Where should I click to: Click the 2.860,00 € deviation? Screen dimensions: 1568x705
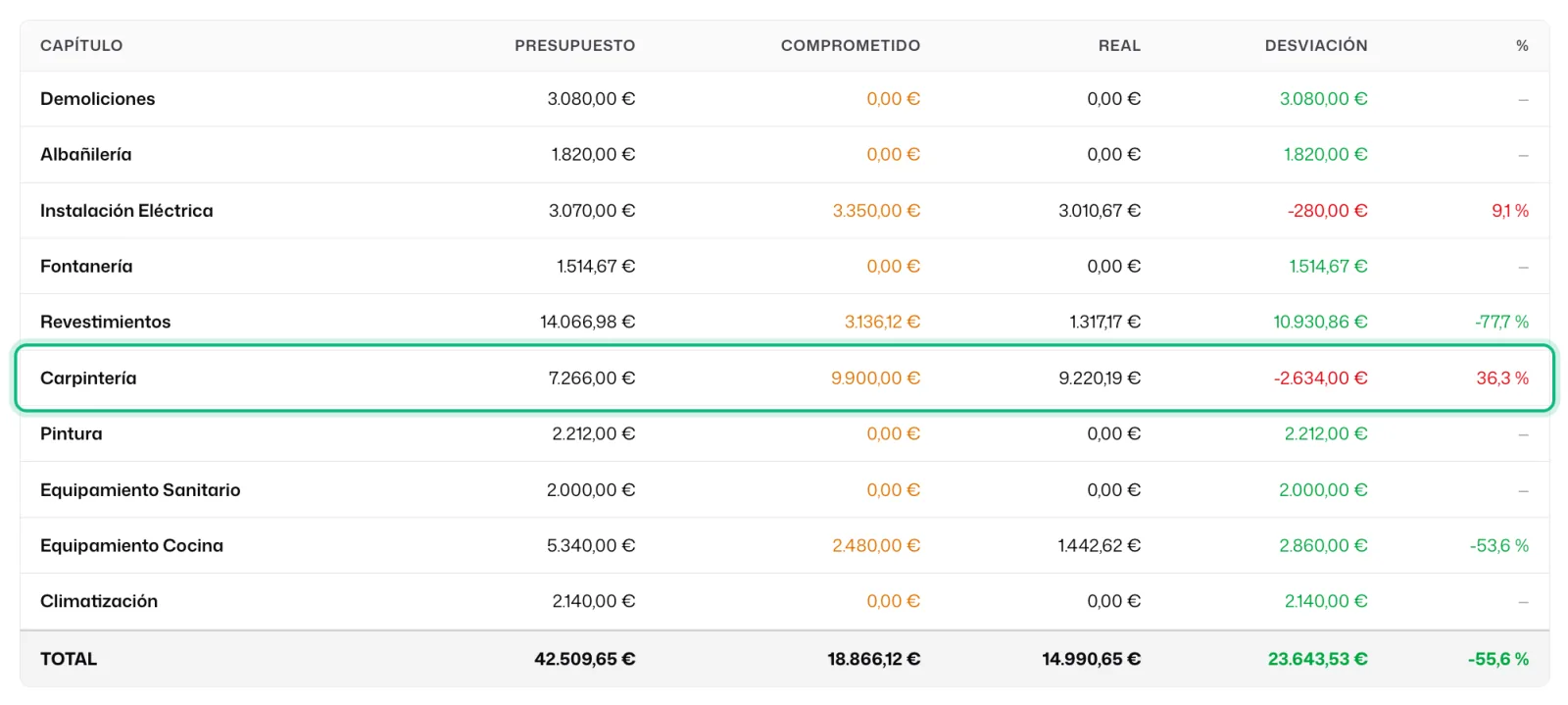[1323, 546]
